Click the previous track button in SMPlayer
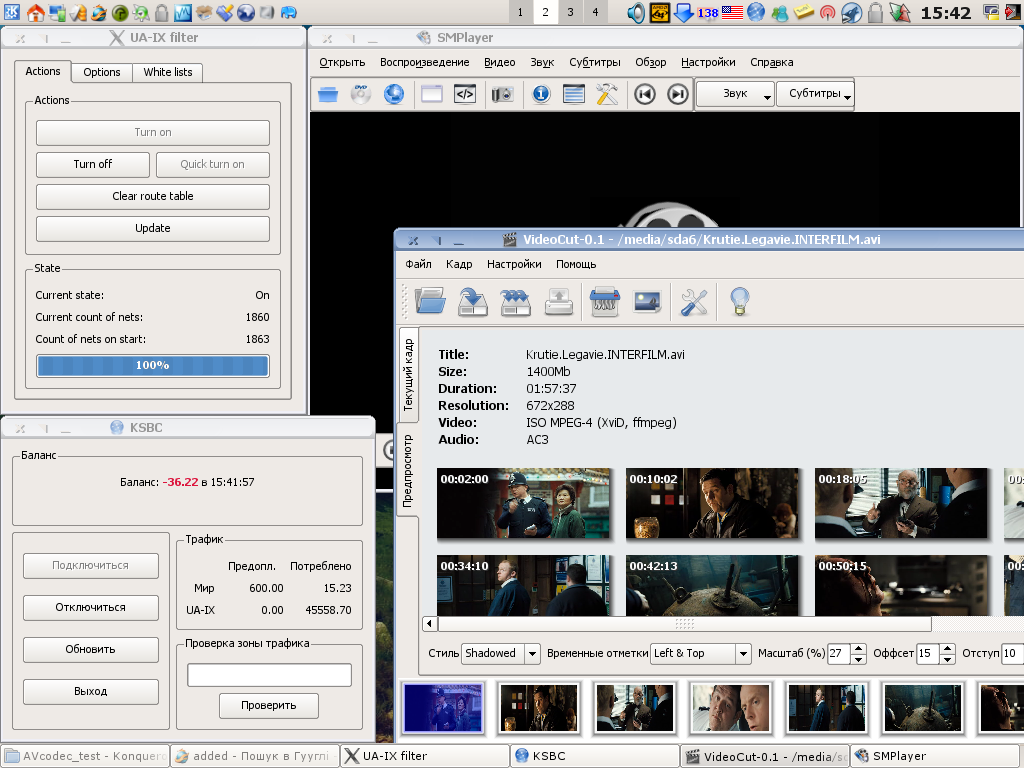 tap(645, 94)
